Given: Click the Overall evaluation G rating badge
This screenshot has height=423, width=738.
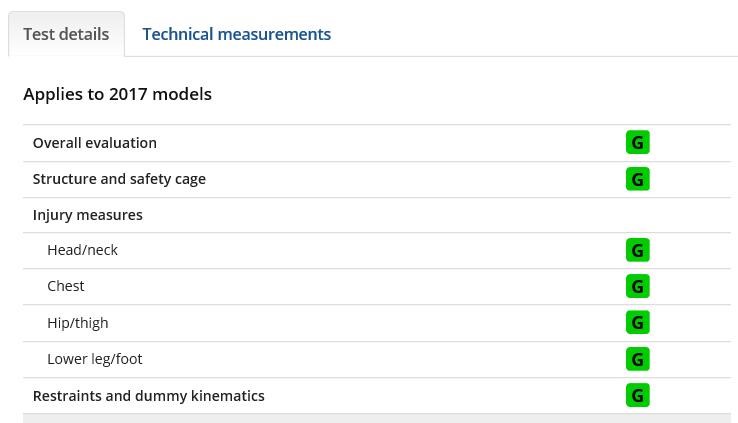Looking at the screenshot, I should [637, 142].
